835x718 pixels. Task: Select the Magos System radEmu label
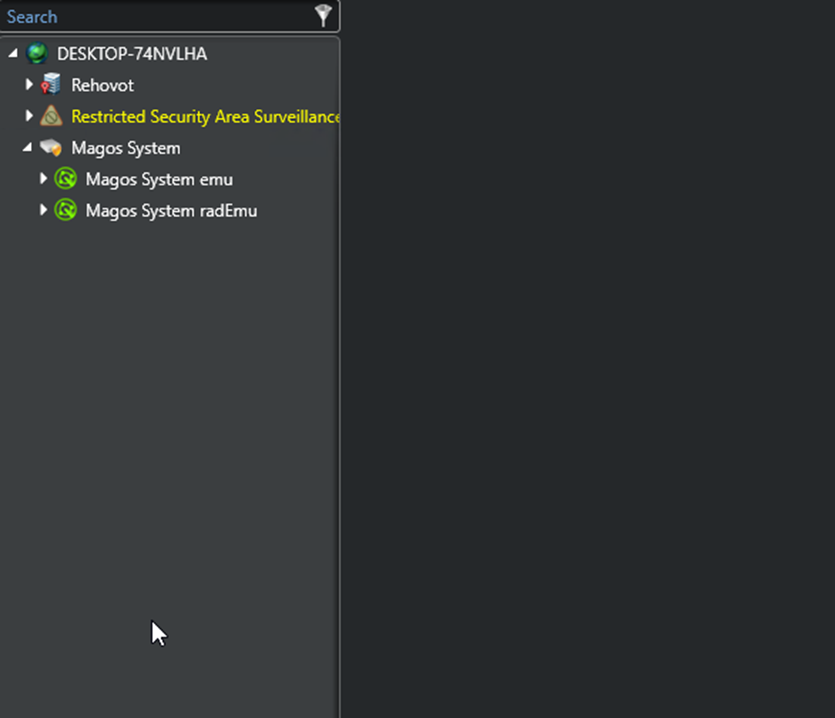(x=171, y=211)
